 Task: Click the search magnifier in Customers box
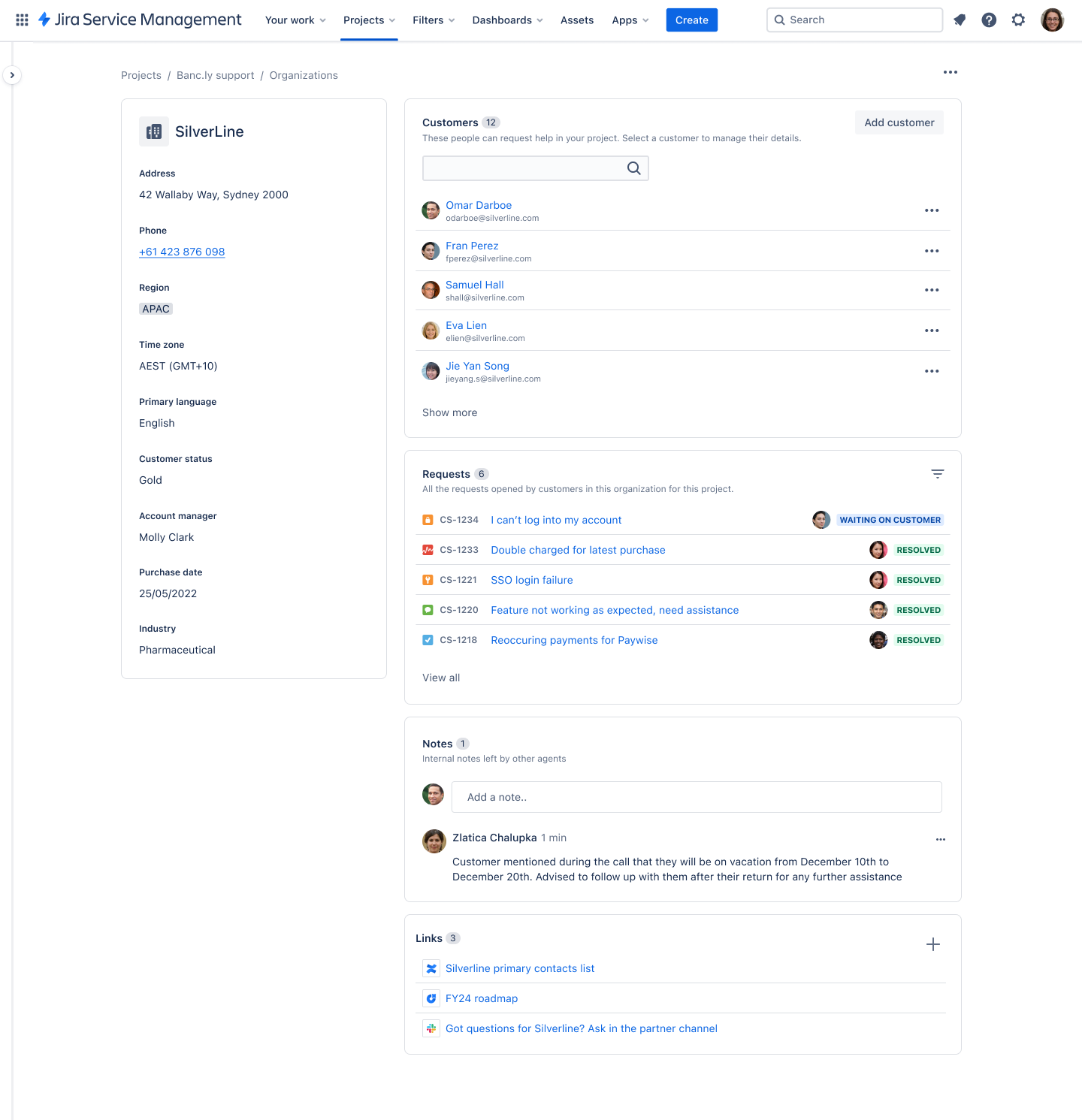[633, 168]
